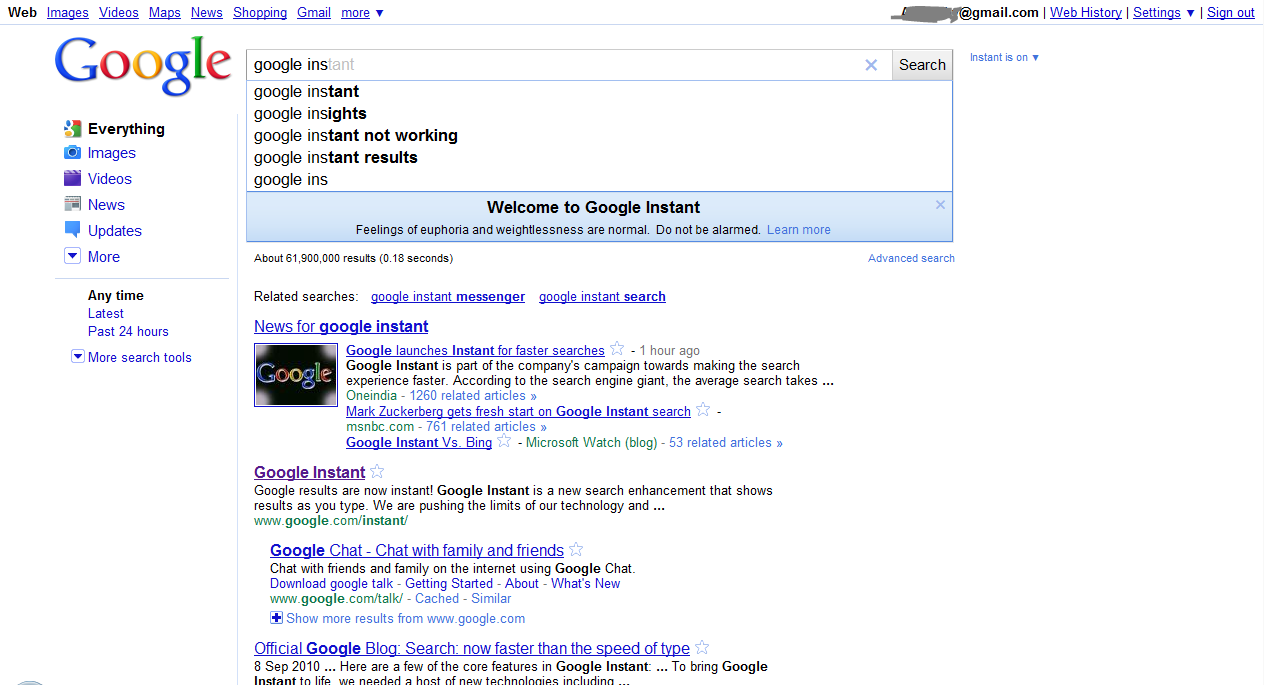Open Advanced search link

pyautogui.click(x=911, y=258)
